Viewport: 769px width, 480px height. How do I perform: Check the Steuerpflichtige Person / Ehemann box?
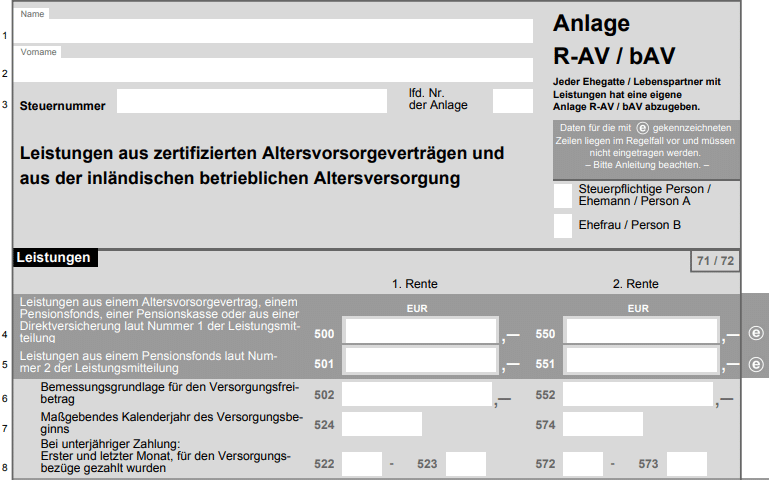(x=563, y=195)
